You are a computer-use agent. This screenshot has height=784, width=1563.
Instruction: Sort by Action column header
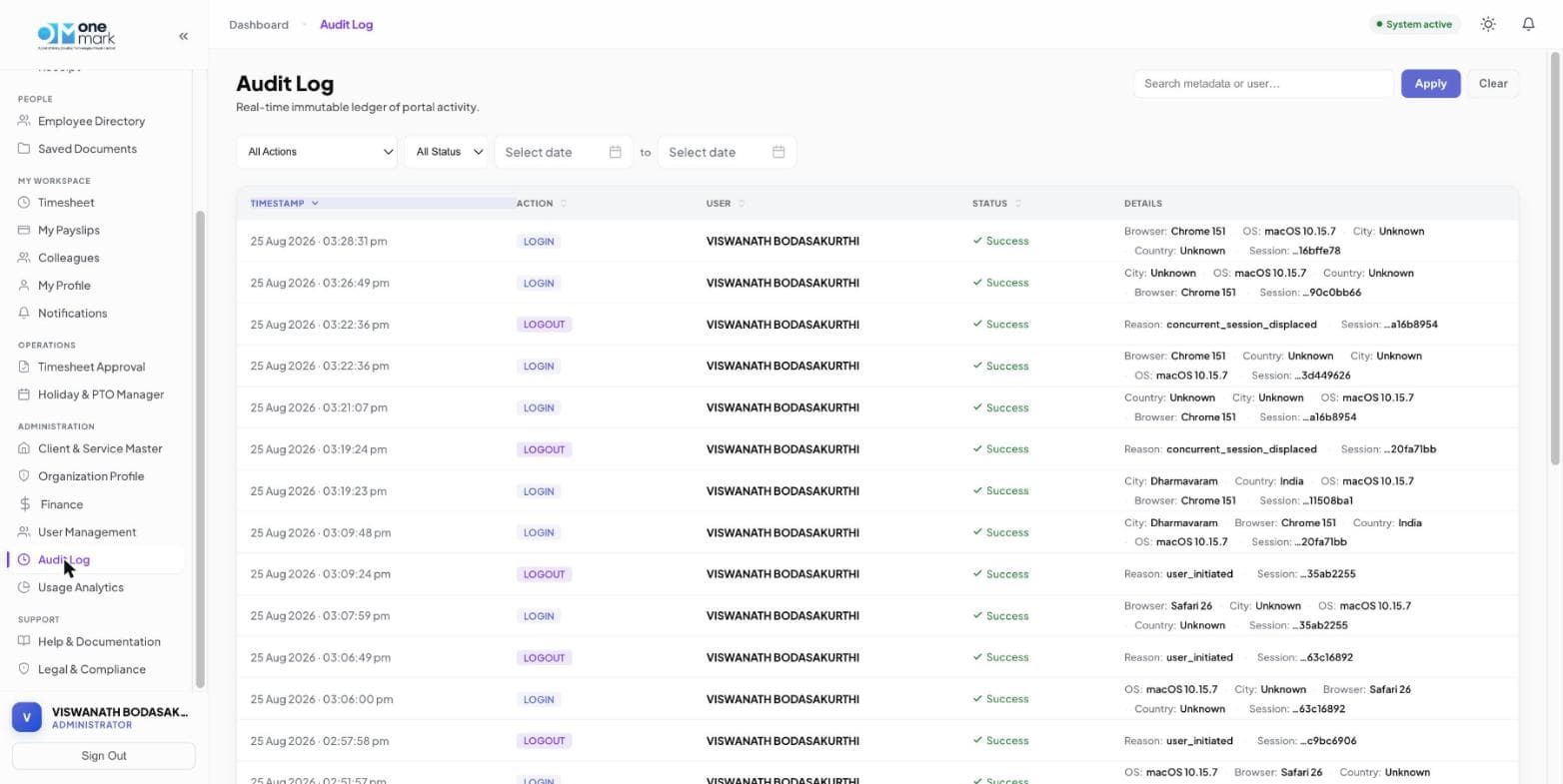tap(542, 203)
